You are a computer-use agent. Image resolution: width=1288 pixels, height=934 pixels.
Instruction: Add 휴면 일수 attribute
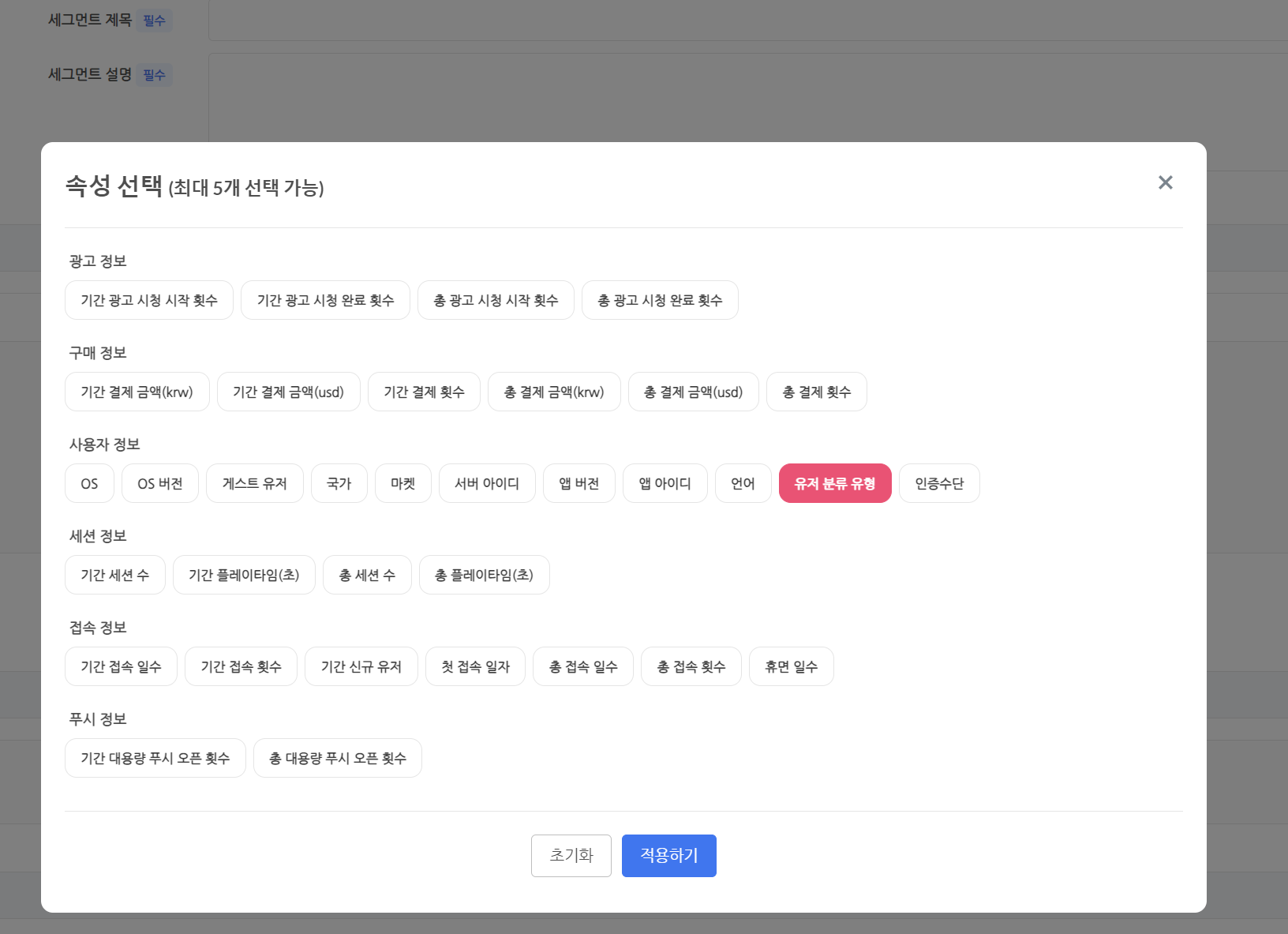[x=792, y=666]
